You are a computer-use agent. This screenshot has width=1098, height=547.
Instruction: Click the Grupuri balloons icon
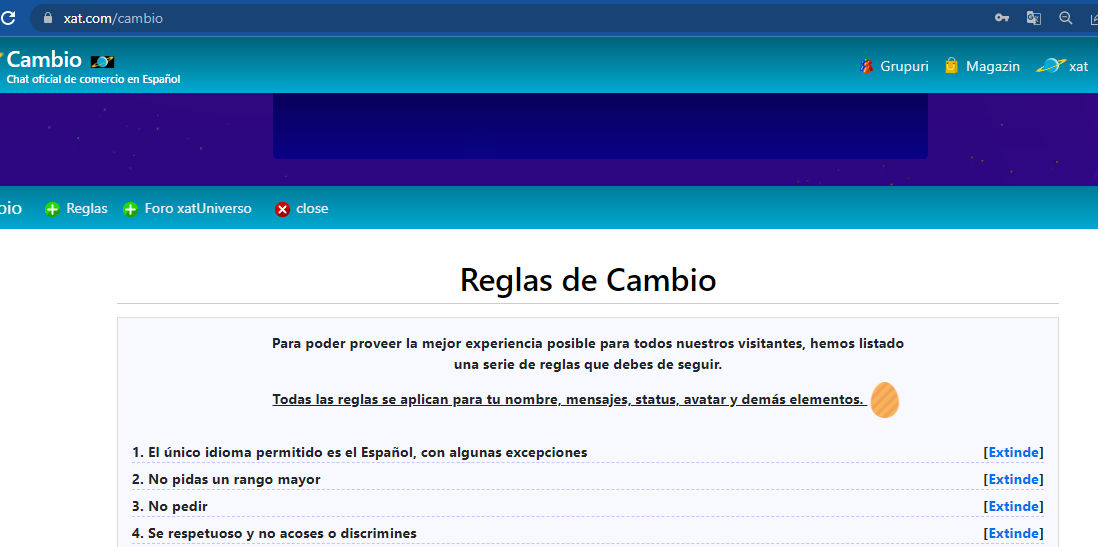(x=866, y=67)
